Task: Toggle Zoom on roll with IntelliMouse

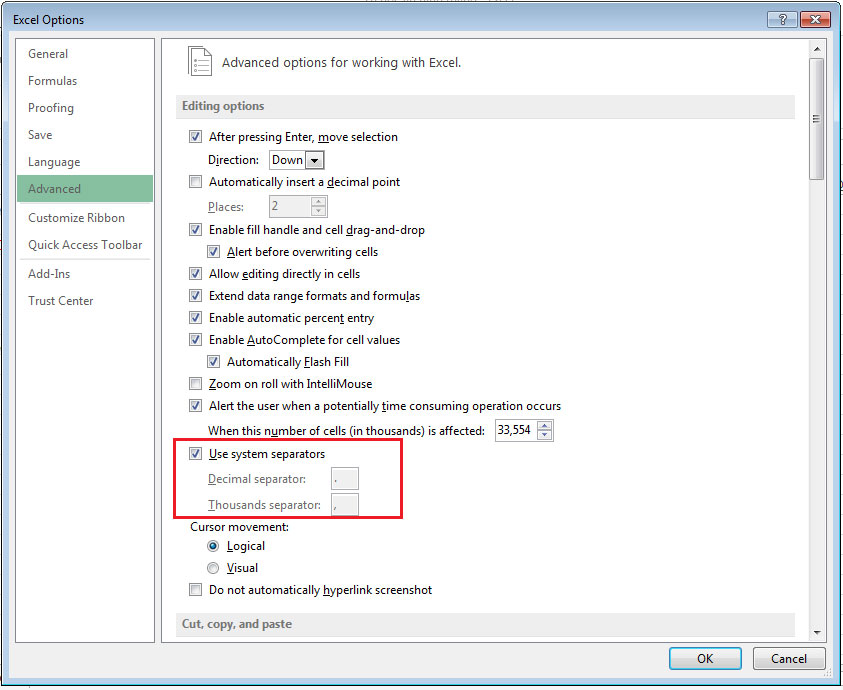Action: [195, 383]
